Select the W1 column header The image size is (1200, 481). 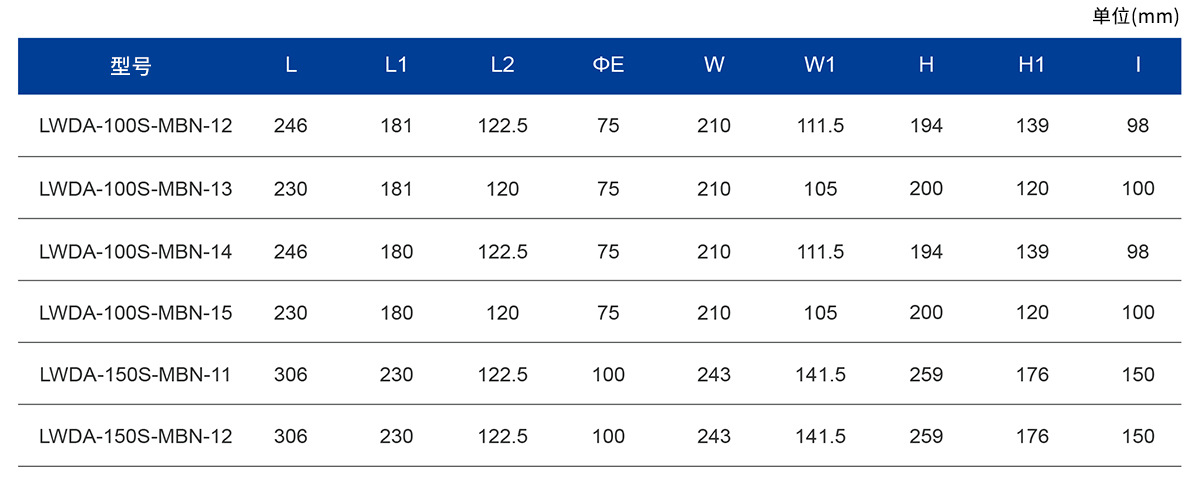coord(820,66)
